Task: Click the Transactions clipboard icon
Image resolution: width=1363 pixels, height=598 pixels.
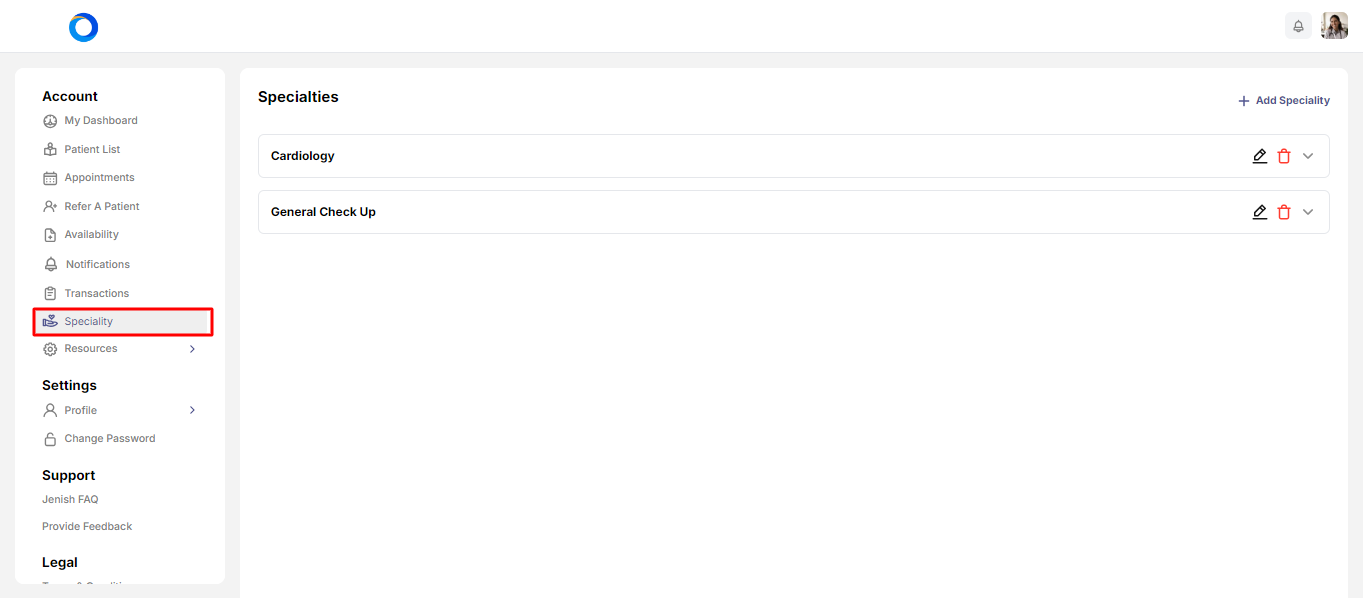Action: 50,294
